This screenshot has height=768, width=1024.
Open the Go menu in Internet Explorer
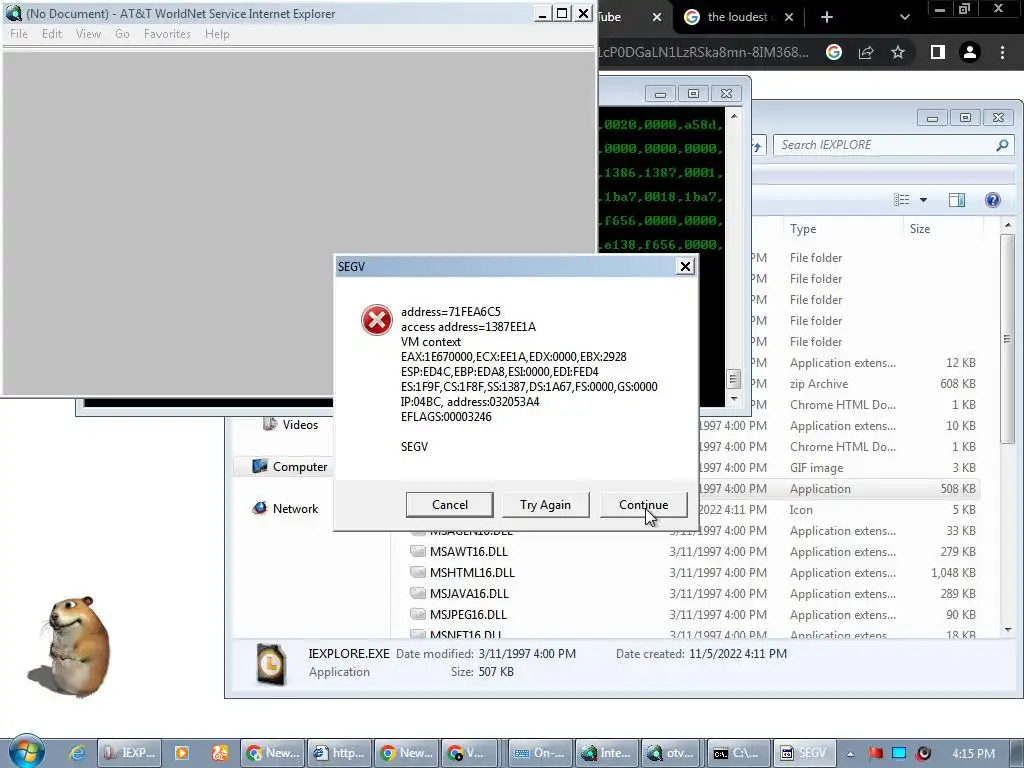[x=122, y=34]
